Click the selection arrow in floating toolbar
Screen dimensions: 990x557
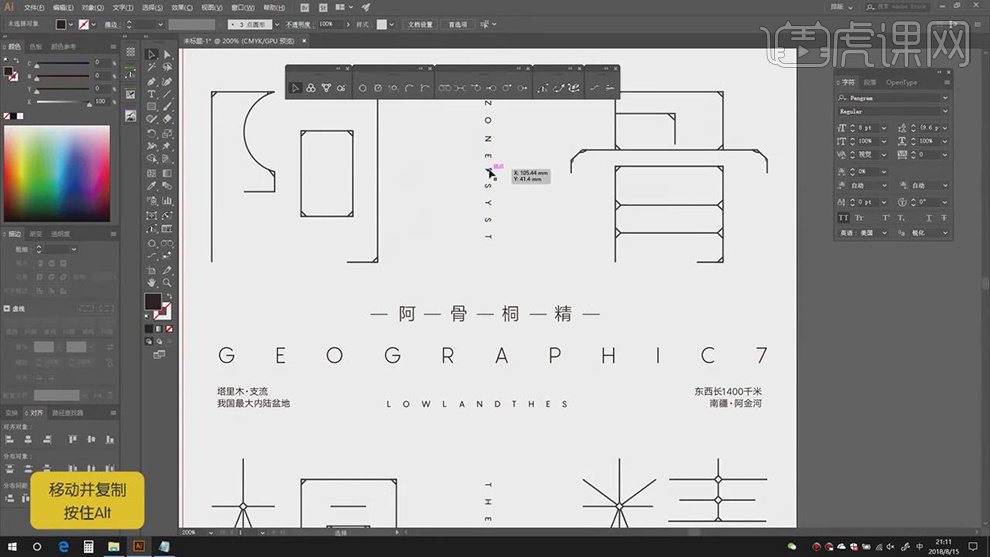(296, 88)
